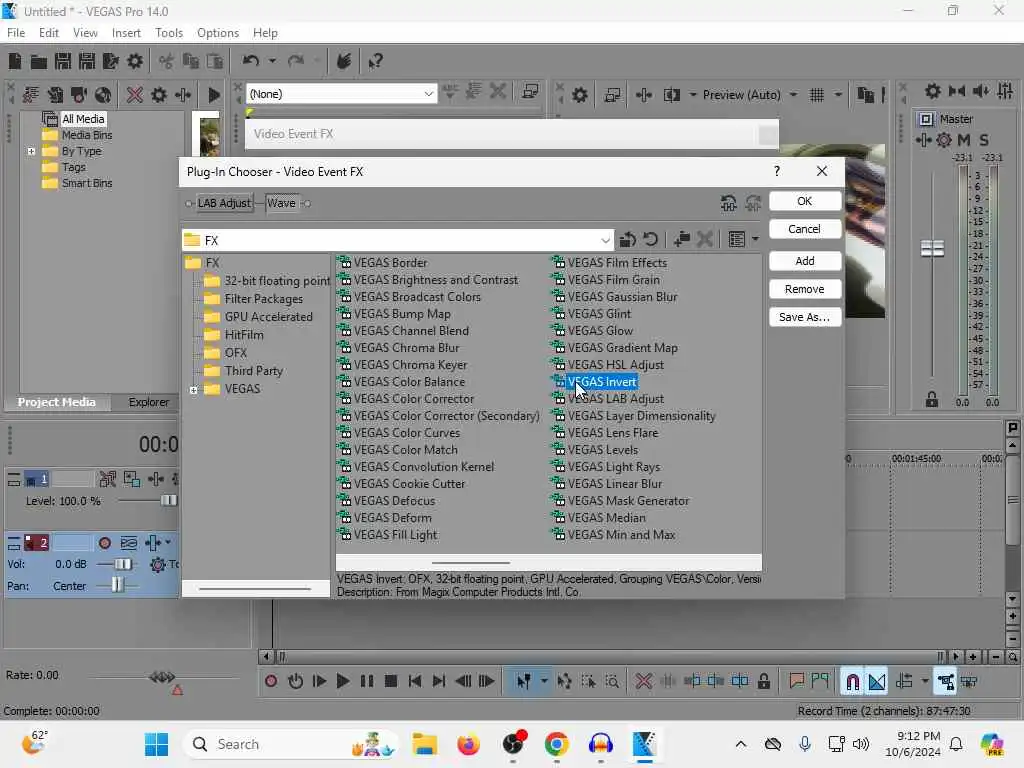The height and width of the screenshot is (768, 1024).
Task: Open Video Preview project properties gear
Action: pos(580,95)
